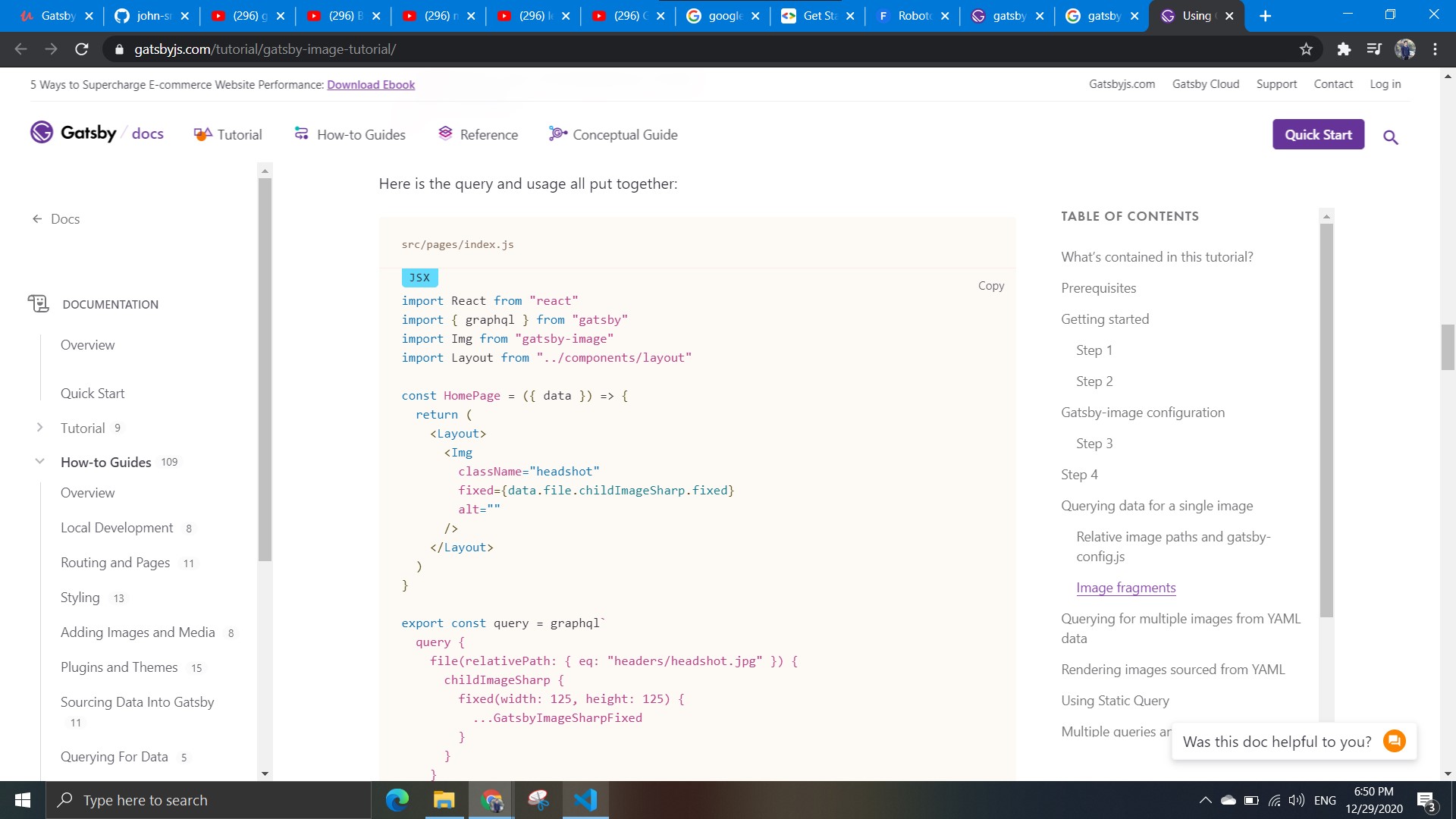The width and height of the screenshot is (1456, 819).
Task: Copy the JSX code snippet
Action: (x=990, y=286)
